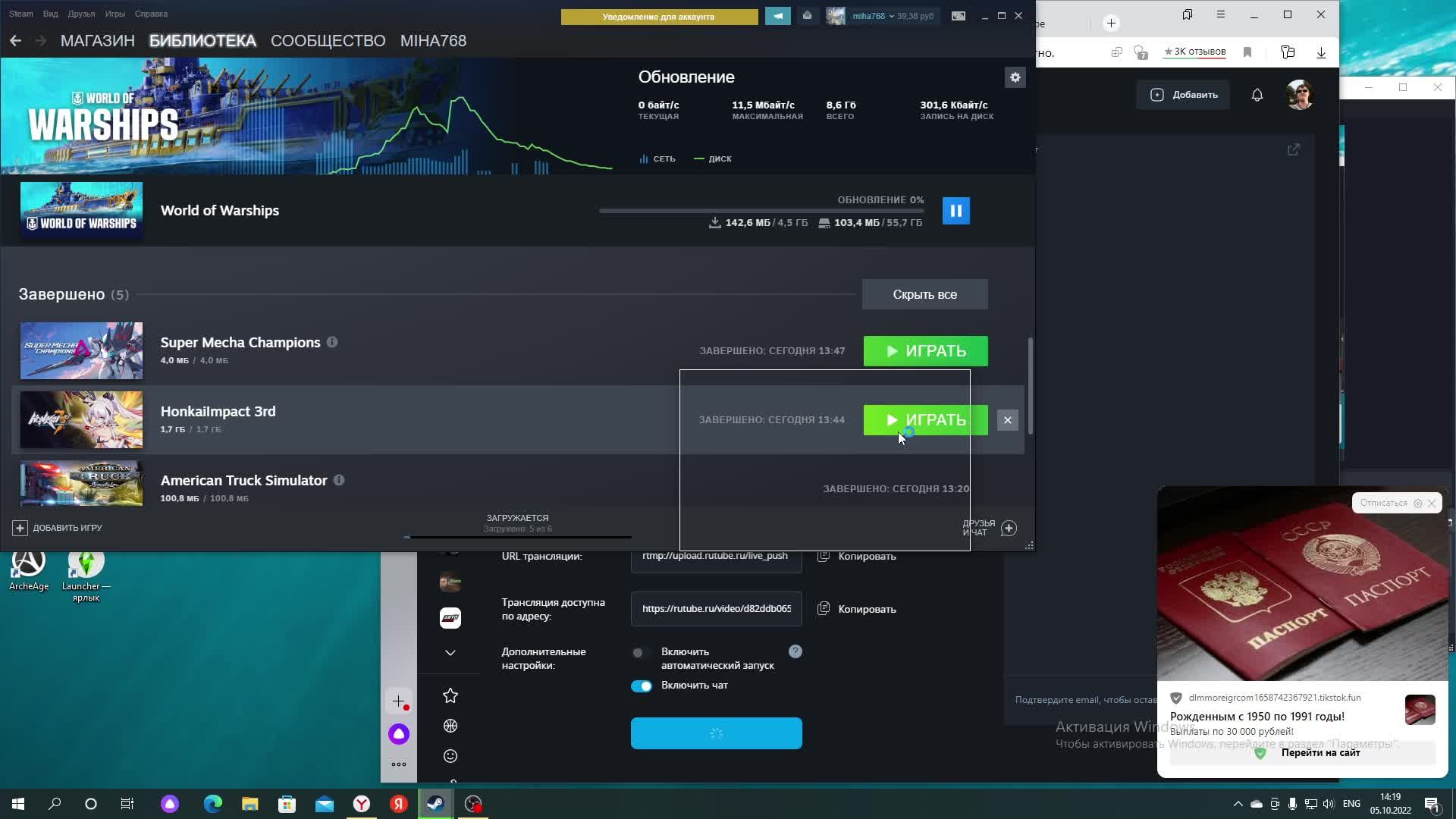Expand sidebar chevron down arrow

(x=450, y=653)
